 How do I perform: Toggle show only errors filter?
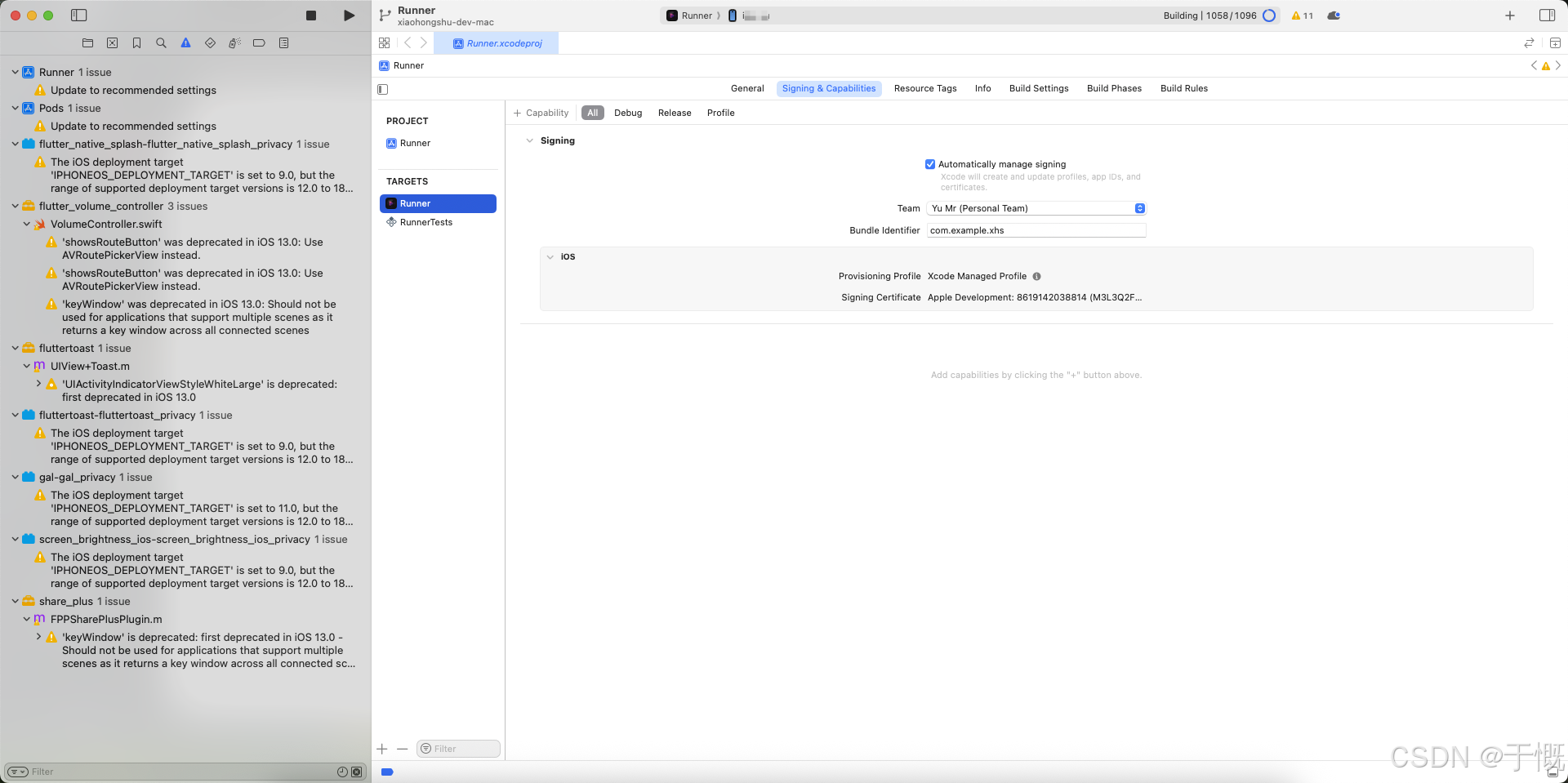pyautogui.click(x=356, y=772)
